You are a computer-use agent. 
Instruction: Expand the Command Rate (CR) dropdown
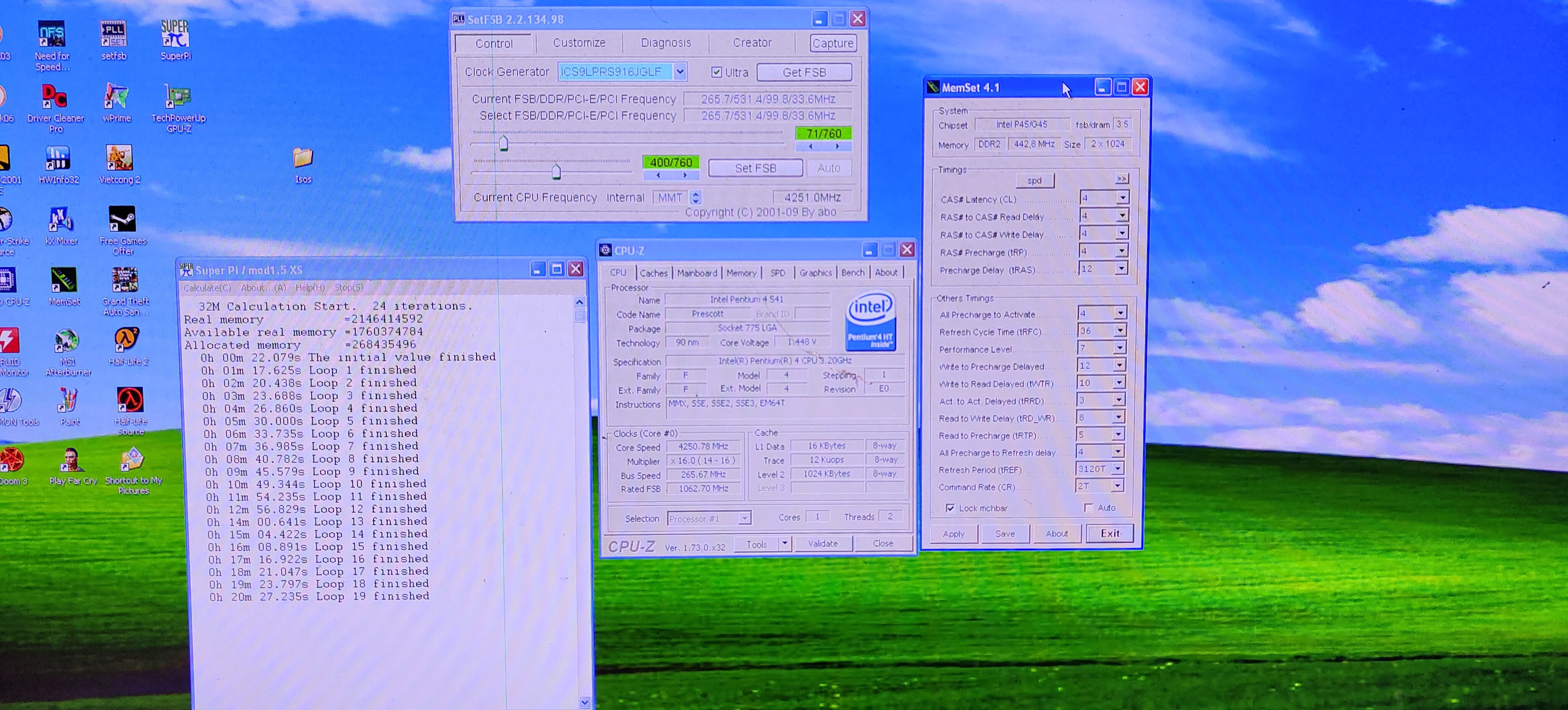click(1117, 485)
